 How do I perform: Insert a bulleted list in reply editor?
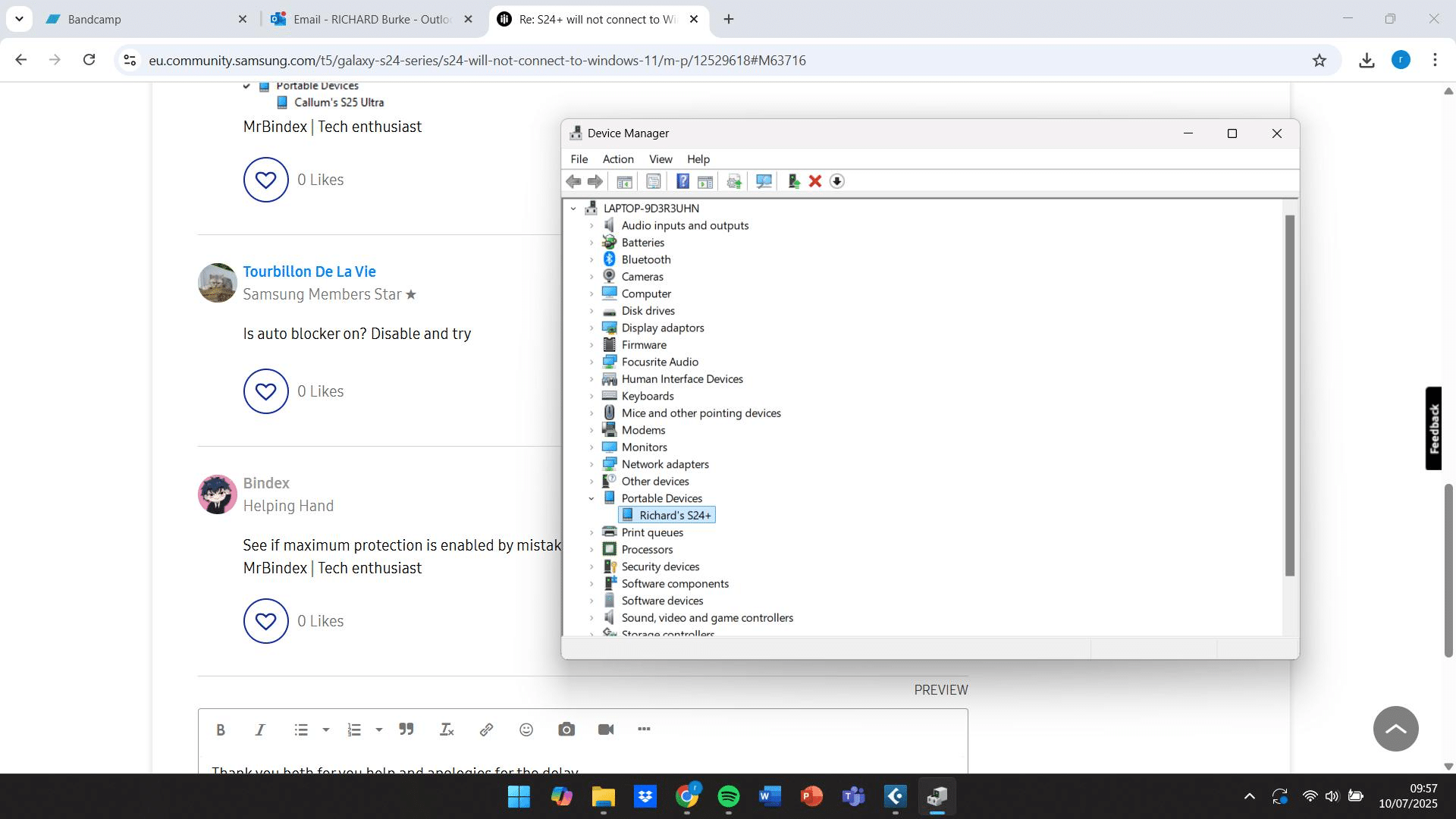[301, 730]
